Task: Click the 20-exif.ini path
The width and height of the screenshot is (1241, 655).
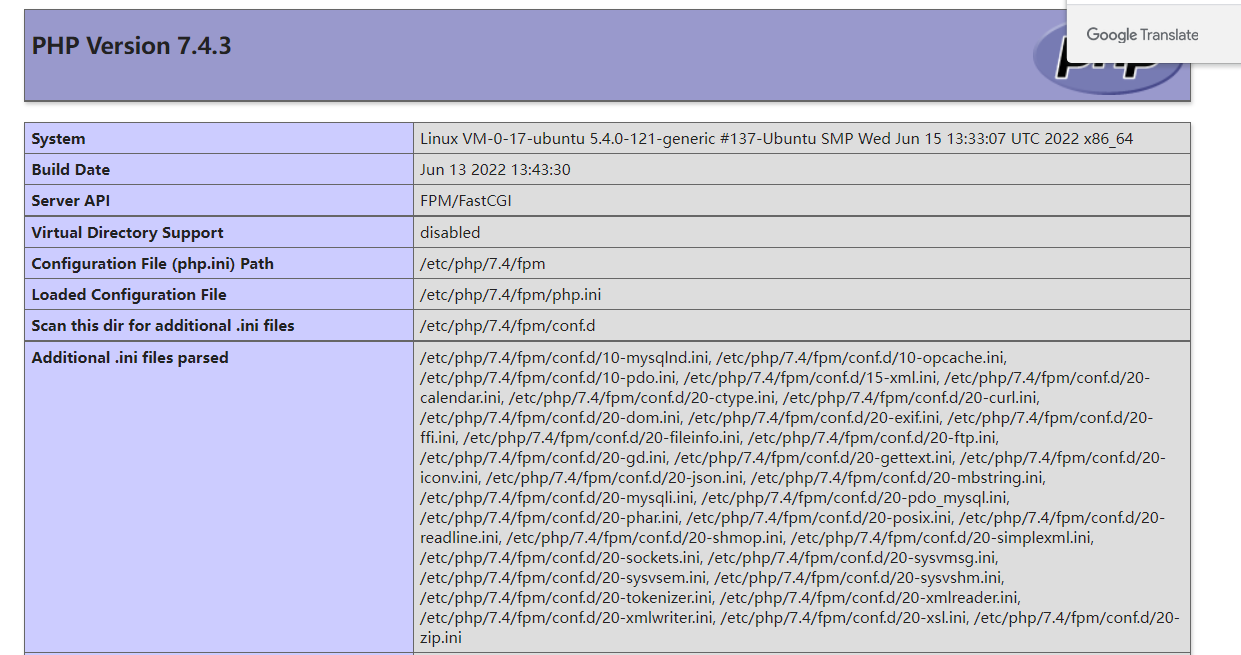Action: point(814,418)
